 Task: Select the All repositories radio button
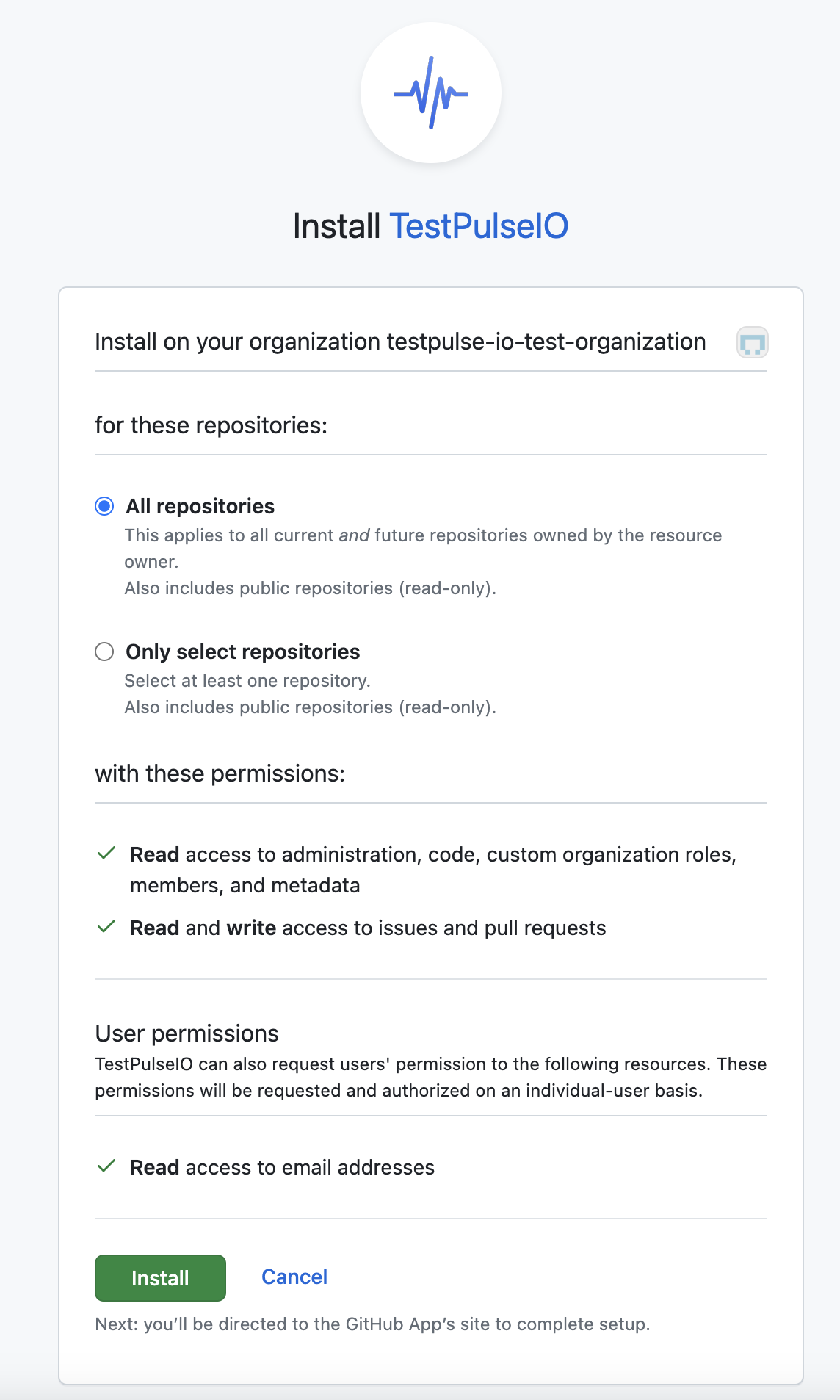[104, 506]
